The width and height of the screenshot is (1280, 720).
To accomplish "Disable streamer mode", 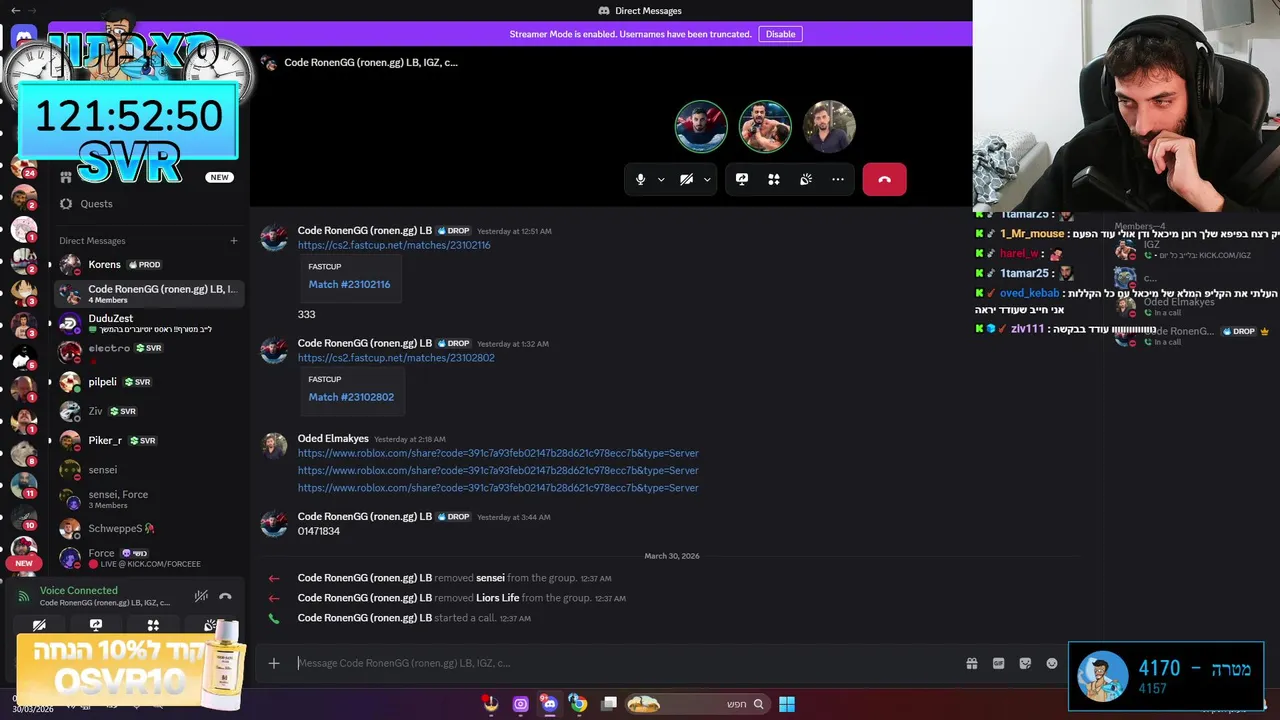I will click(780, 34).
